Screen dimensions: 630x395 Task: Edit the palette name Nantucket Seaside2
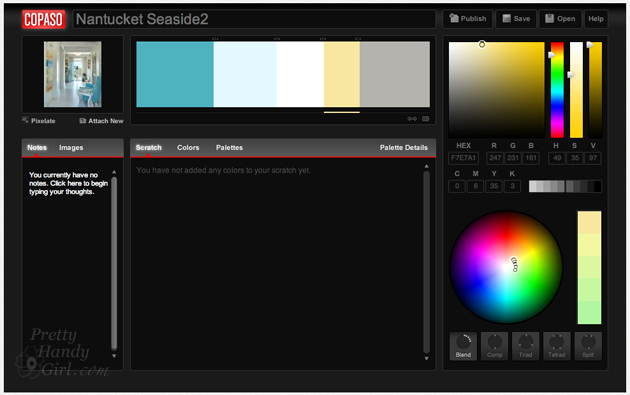[x=254, y=19]
